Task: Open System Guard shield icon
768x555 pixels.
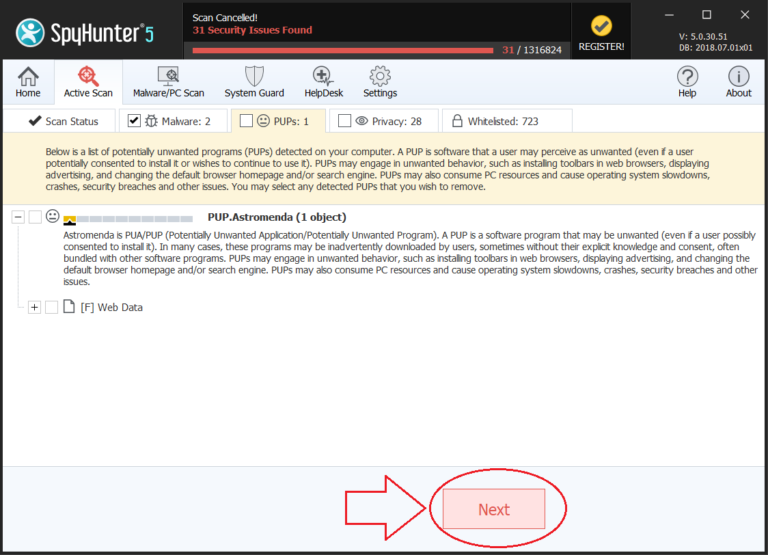Action: pos(254,82)
